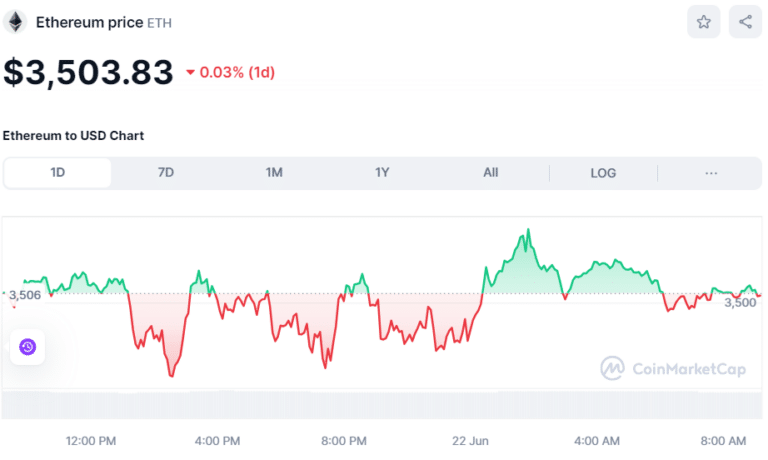Select the 1D time range tab

pyautogui.click(x=57, y=172)
